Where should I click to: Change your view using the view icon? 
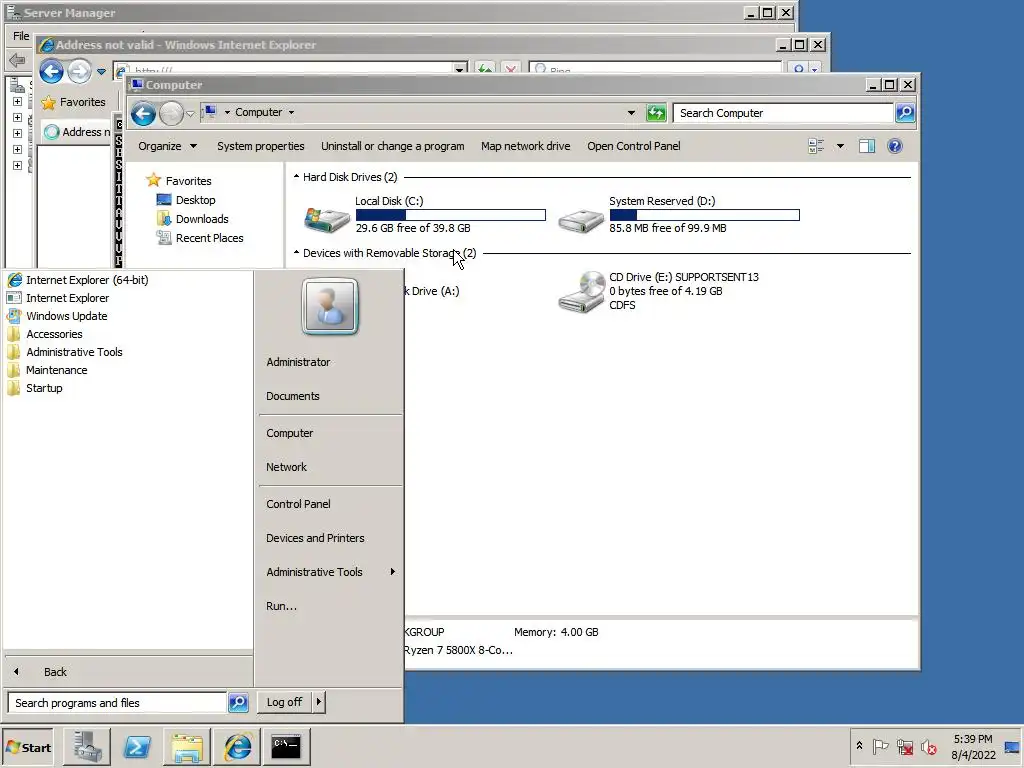(x=816, y=146)
